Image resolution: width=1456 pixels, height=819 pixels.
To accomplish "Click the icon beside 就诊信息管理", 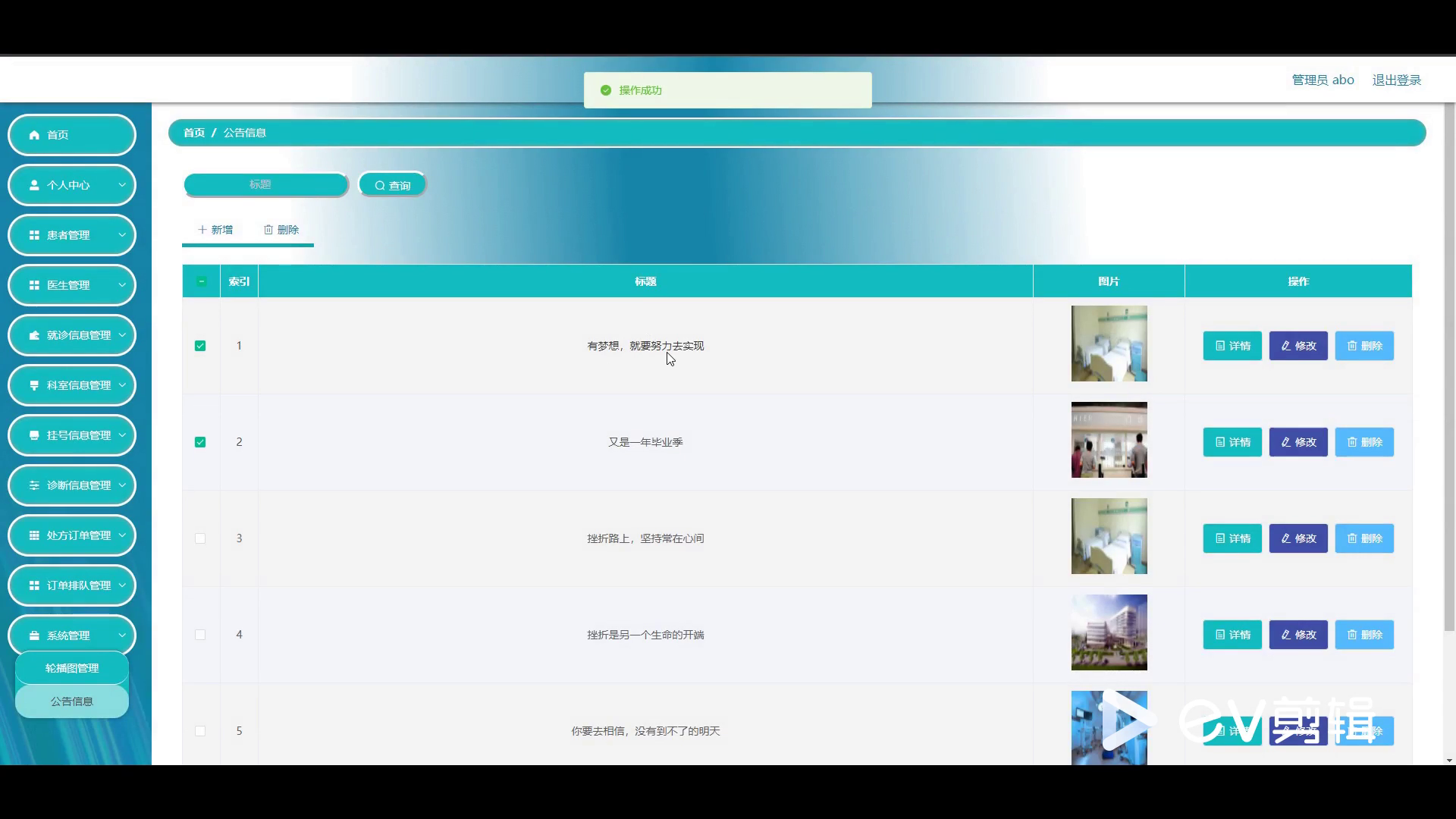I will [34, 335].
